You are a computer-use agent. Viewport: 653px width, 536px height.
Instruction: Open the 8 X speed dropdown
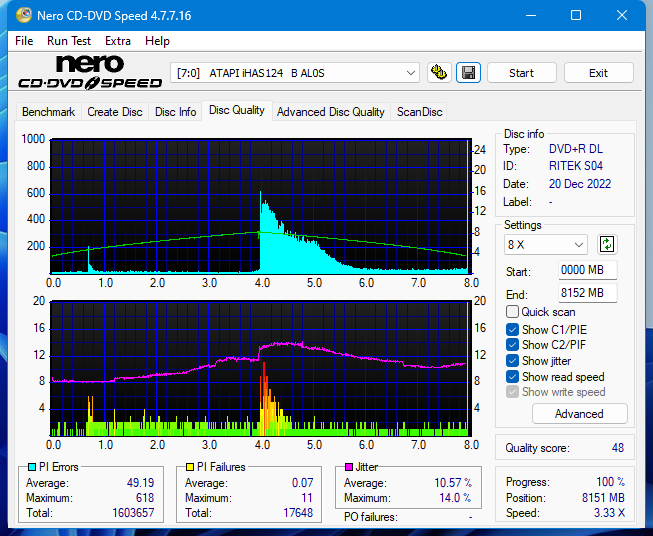546,244
